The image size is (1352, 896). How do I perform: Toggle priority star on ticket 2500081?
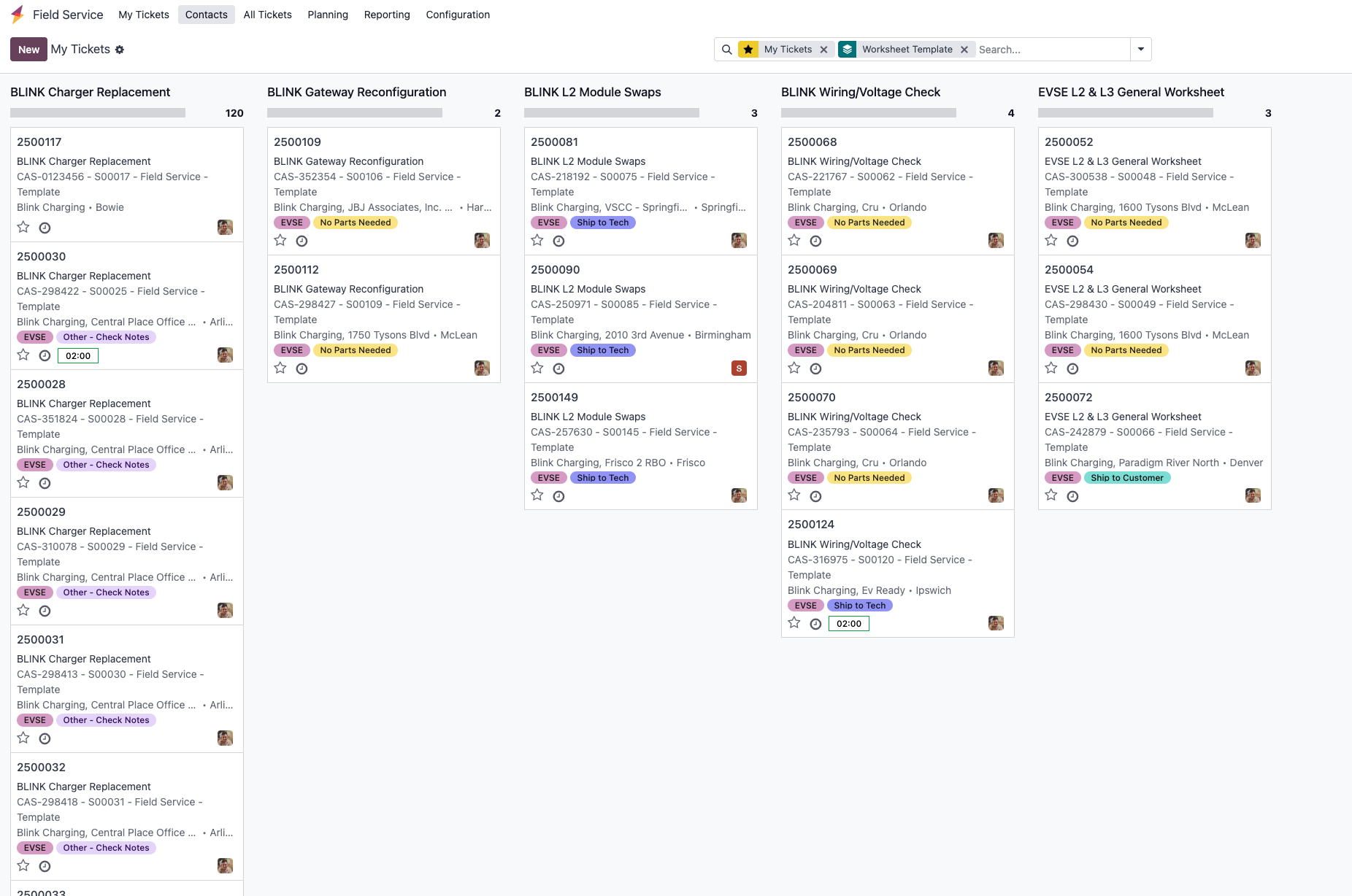(537, 240)
